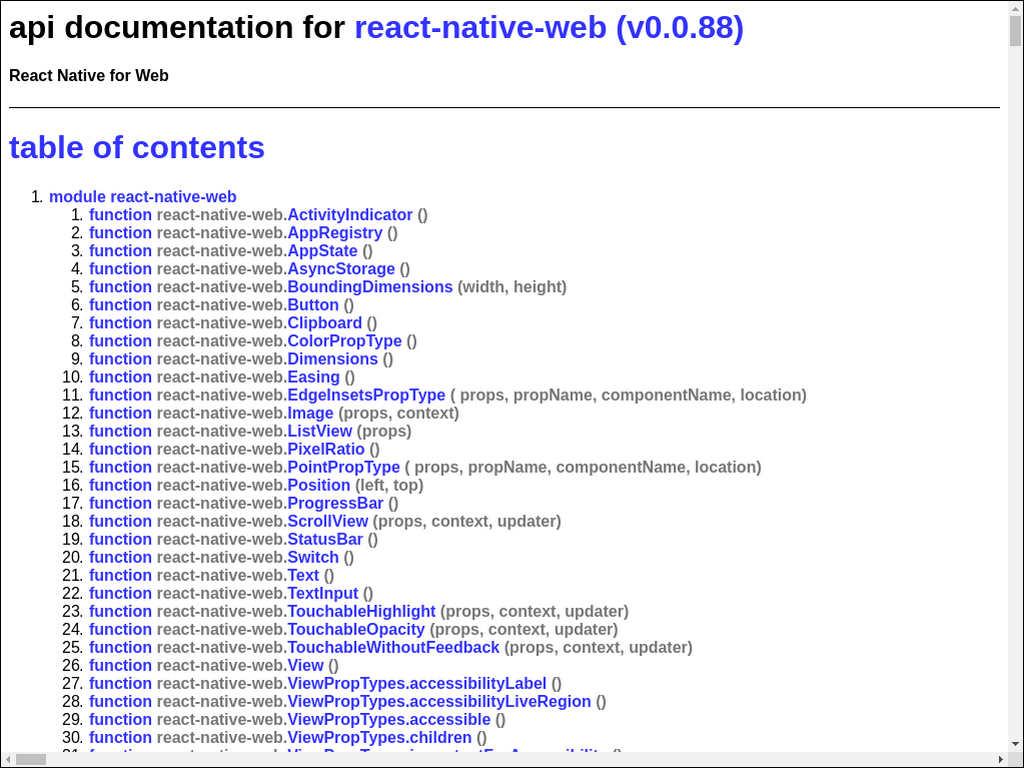
Task: Open BoundingDimensions function documentation
Action: click(x=369, y=287)
